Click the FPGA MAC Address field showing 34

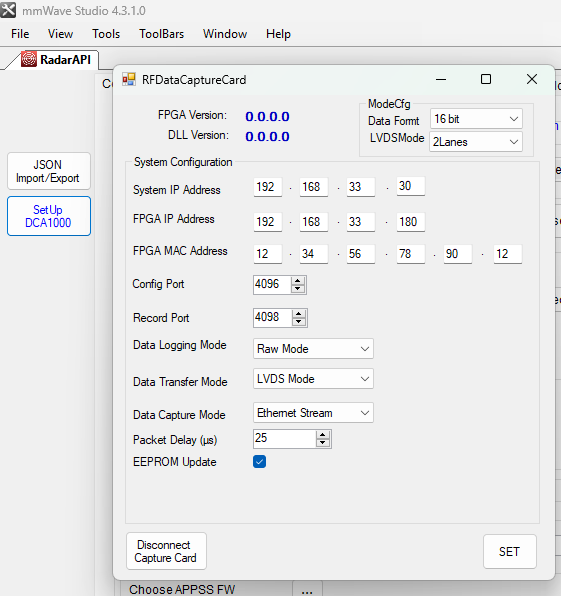(x=314, y=254)
